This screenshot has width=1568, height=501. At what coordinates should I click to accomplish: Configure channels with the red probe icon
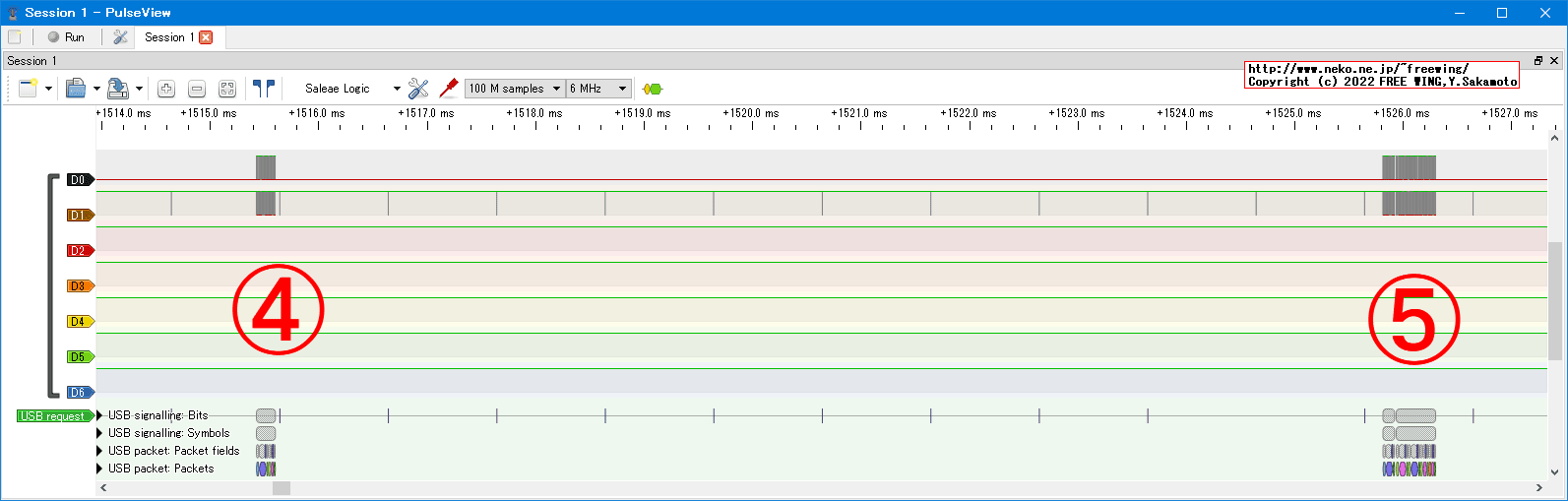pos(449,89)
